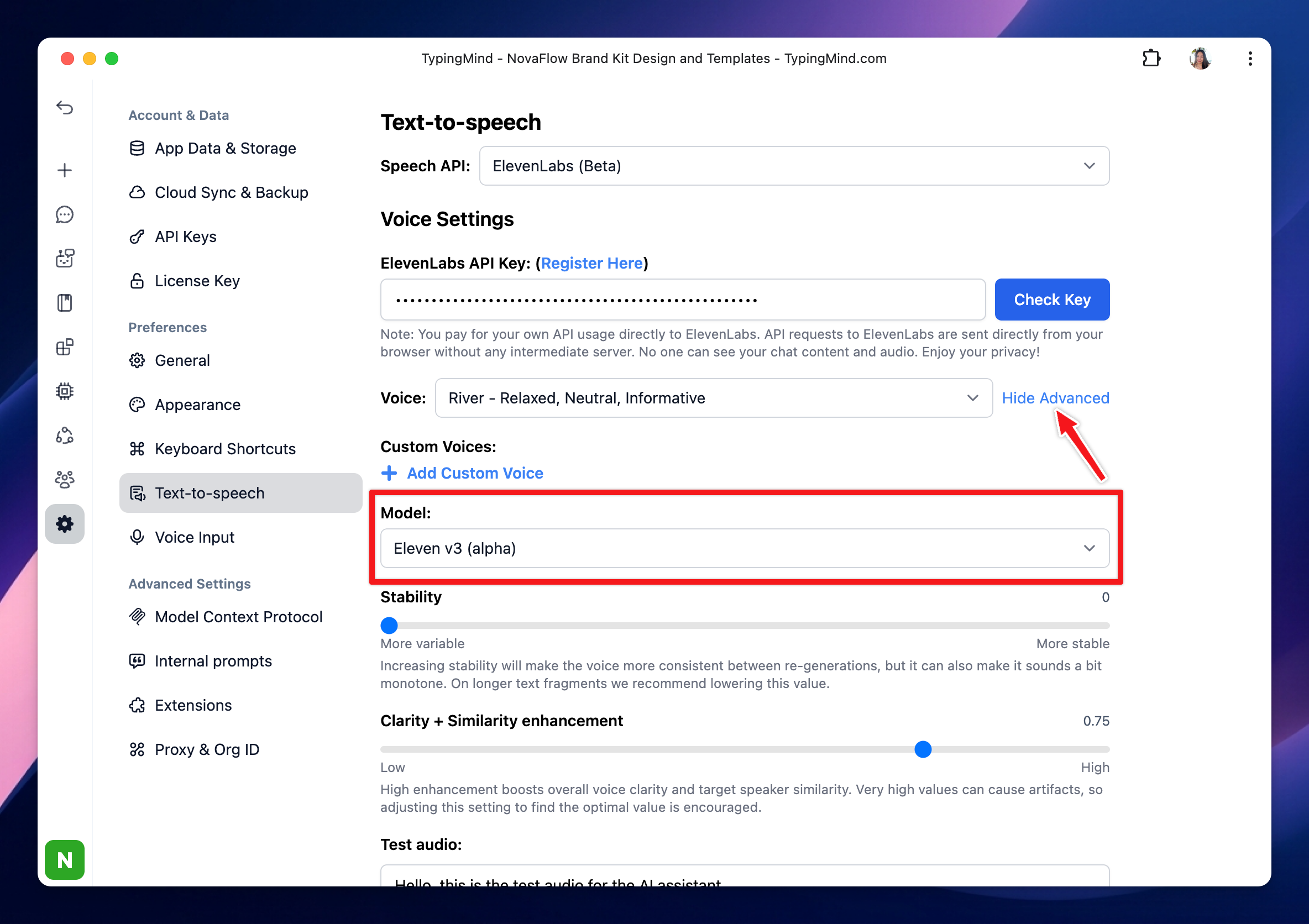1309x924 pixels.
Task: Follow the Register Here link
Action: tap(592, 264)
